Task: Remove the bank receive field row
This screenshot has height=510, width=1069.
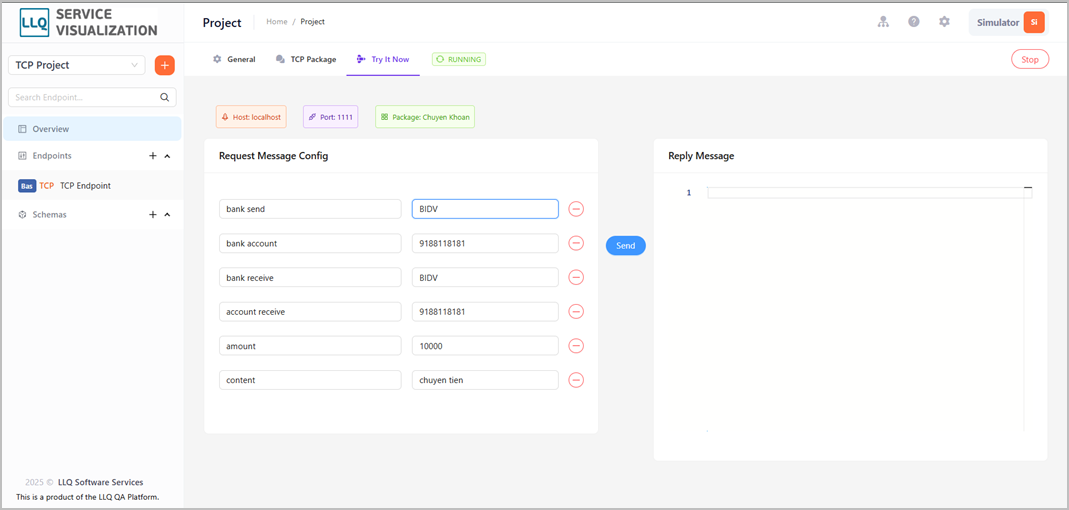Action: tap(576, 278)
